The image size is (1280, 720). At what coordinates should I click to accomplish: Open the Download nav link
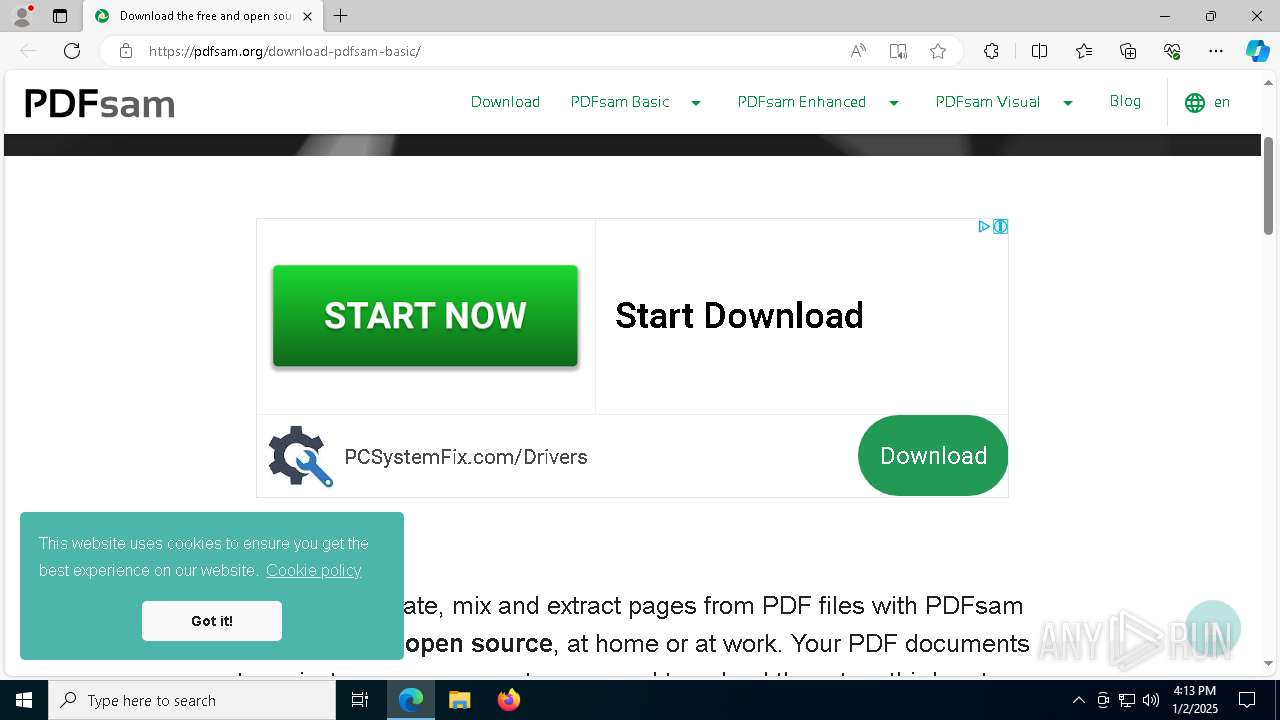tap(505, 102)
